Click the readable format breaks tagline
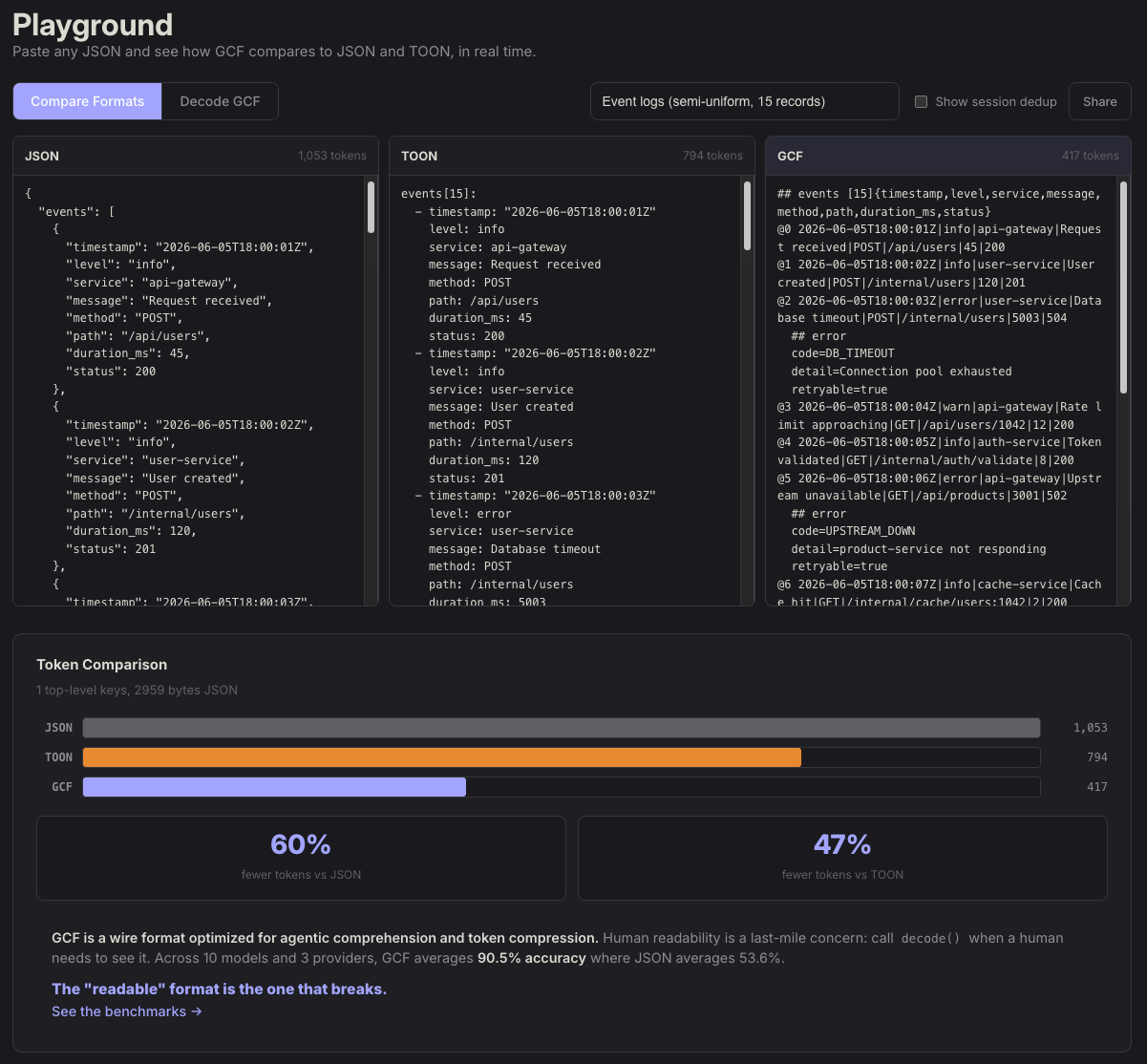The width and height of the screenshot is (1147, 1064). click(x=220, y=990)
